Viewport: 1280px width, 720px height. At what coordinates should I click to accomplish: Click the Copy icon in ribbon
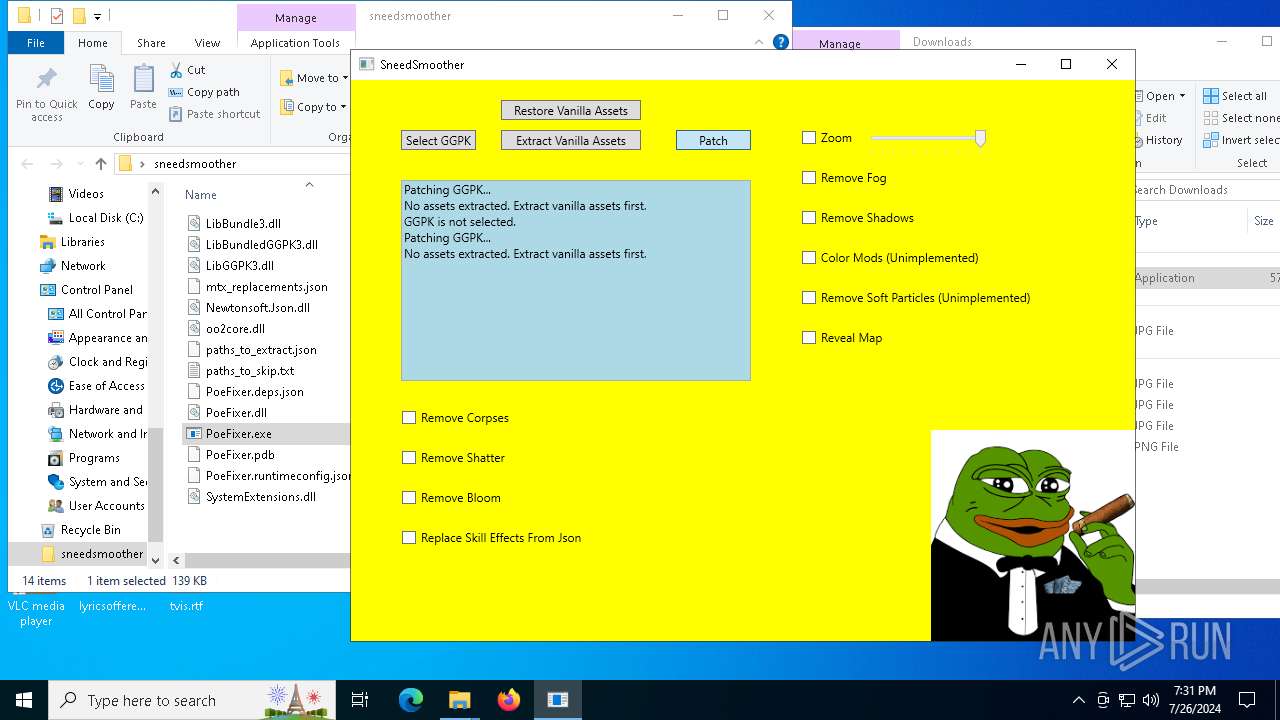pyautogui.click(x=101, y=87)
